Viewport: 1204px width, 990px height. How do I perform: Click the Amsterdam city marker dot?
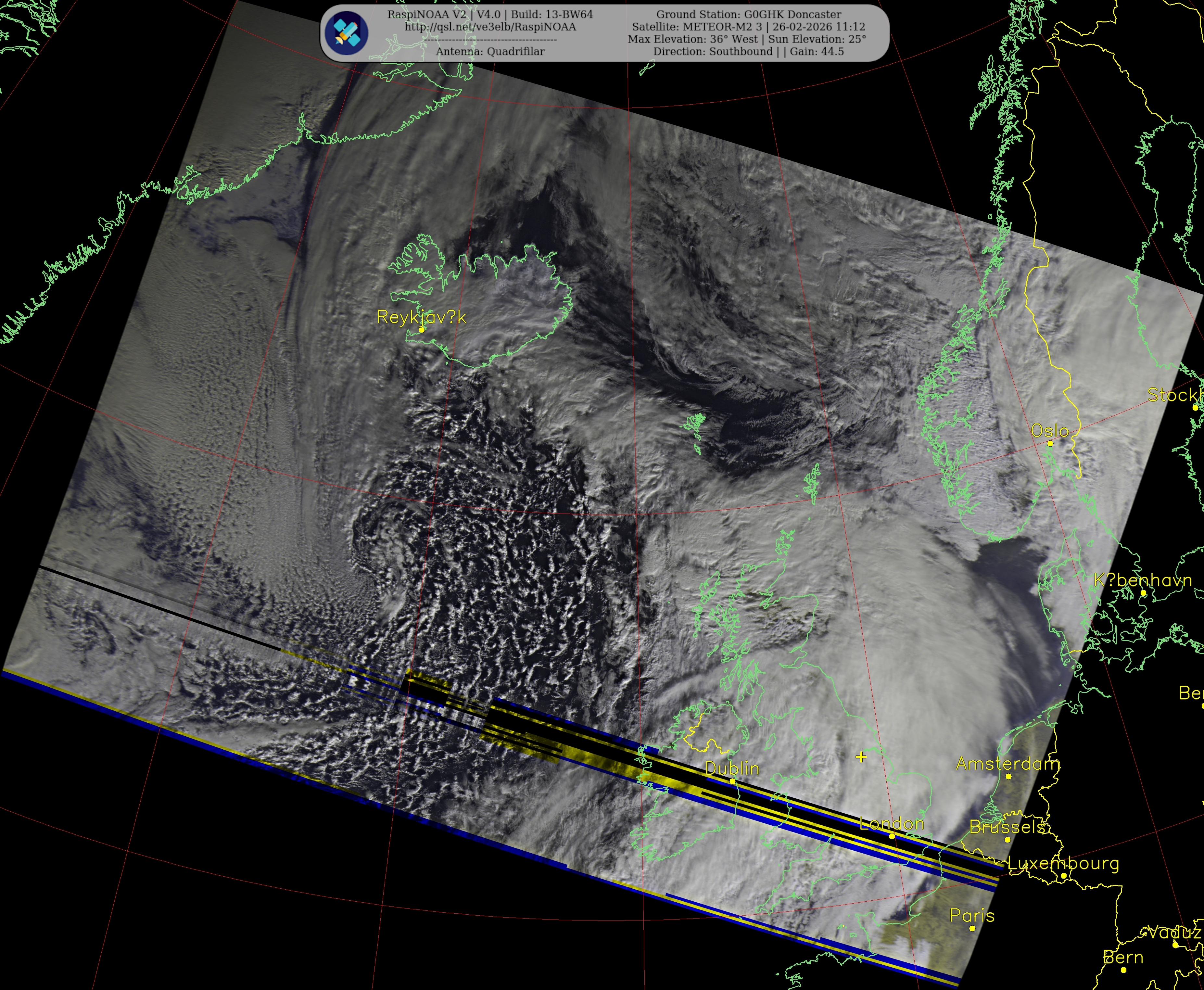pyautogui.click(x=1008, y=776)
